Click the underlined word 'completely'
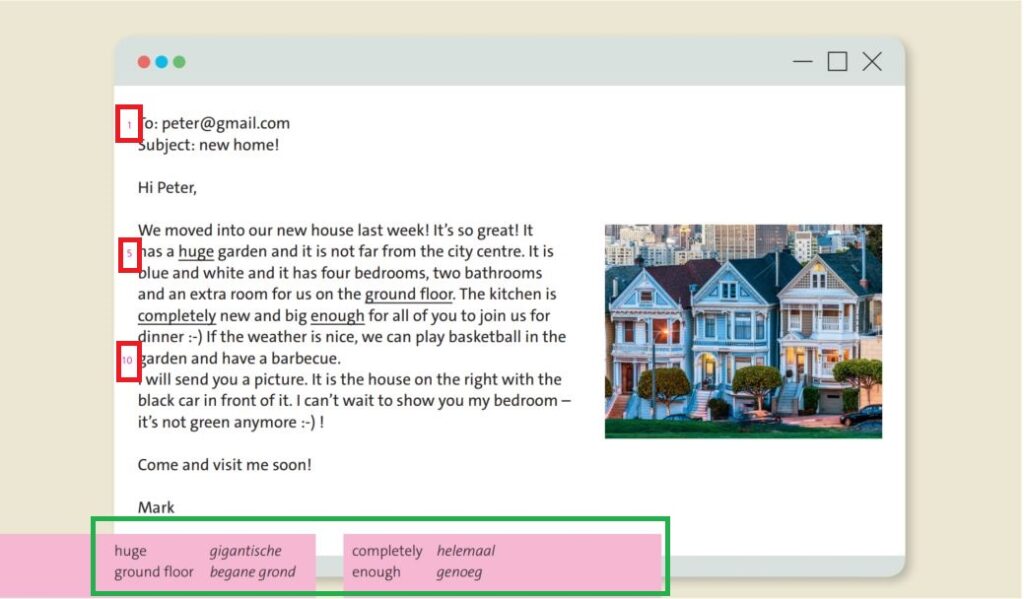 pos(176,316)
